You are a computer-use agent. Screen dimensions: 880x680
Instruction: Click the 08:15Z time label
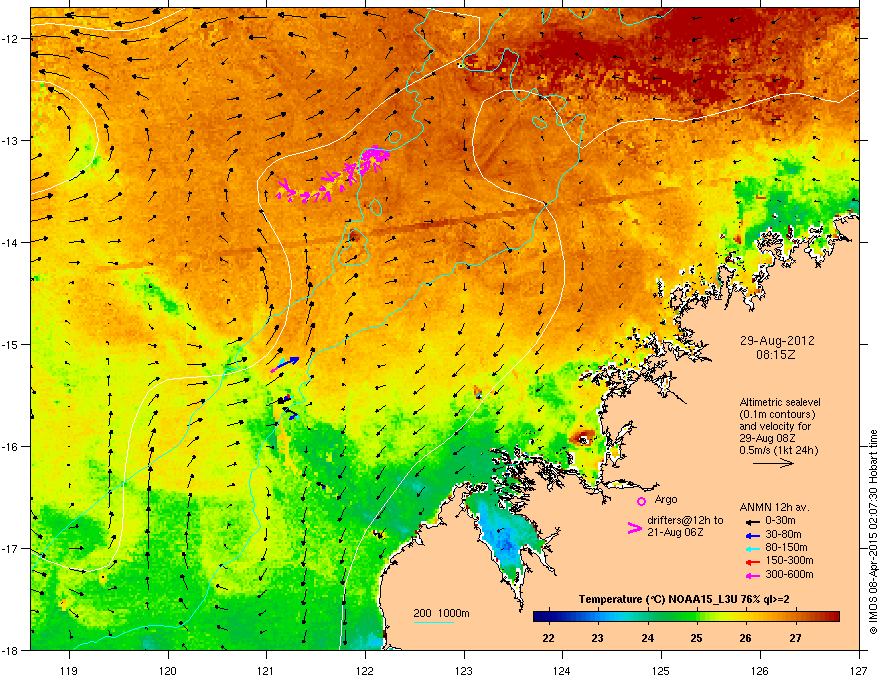(x=775, y=355)
